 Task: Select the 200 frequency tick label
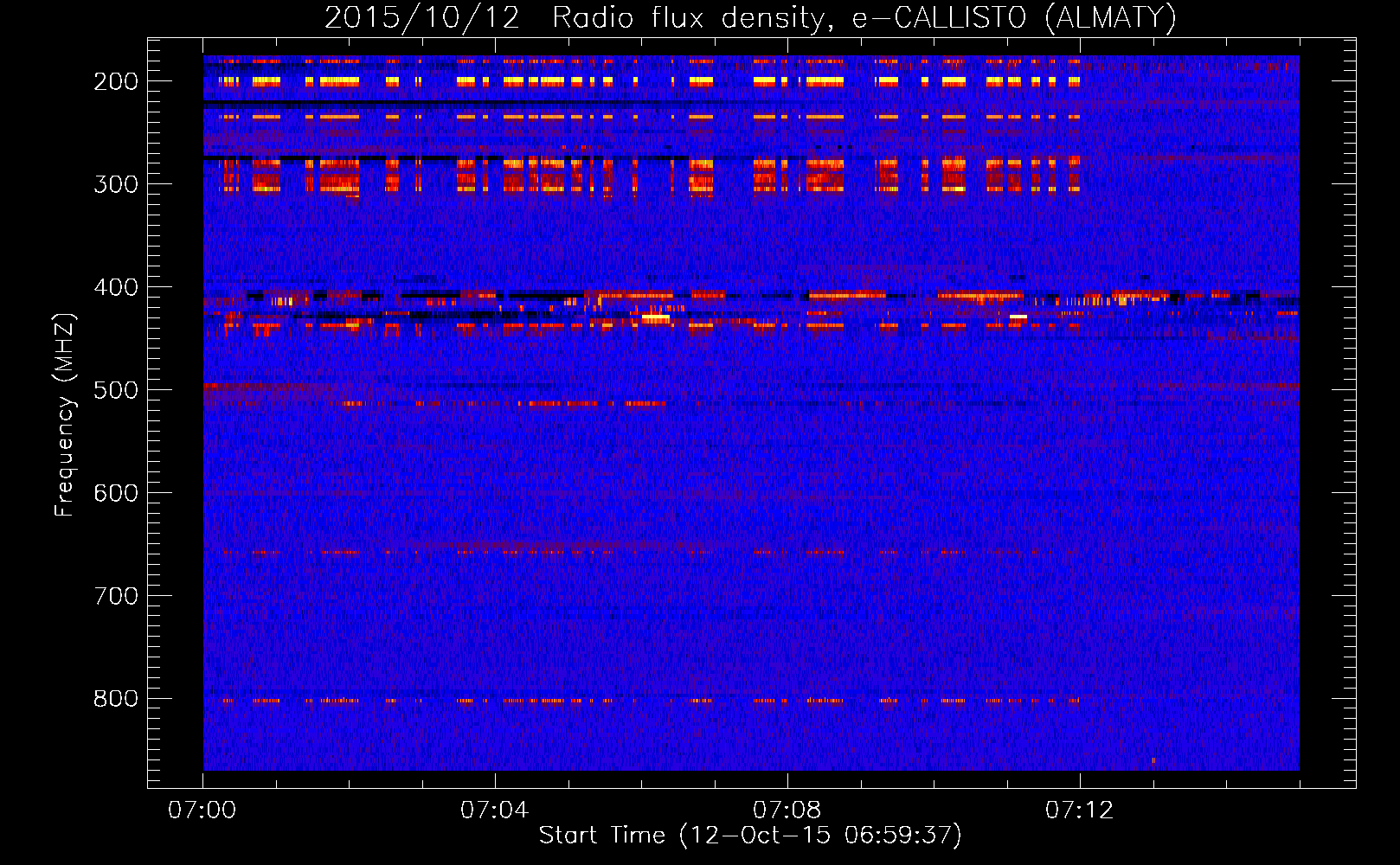click(x=116, y=81)
